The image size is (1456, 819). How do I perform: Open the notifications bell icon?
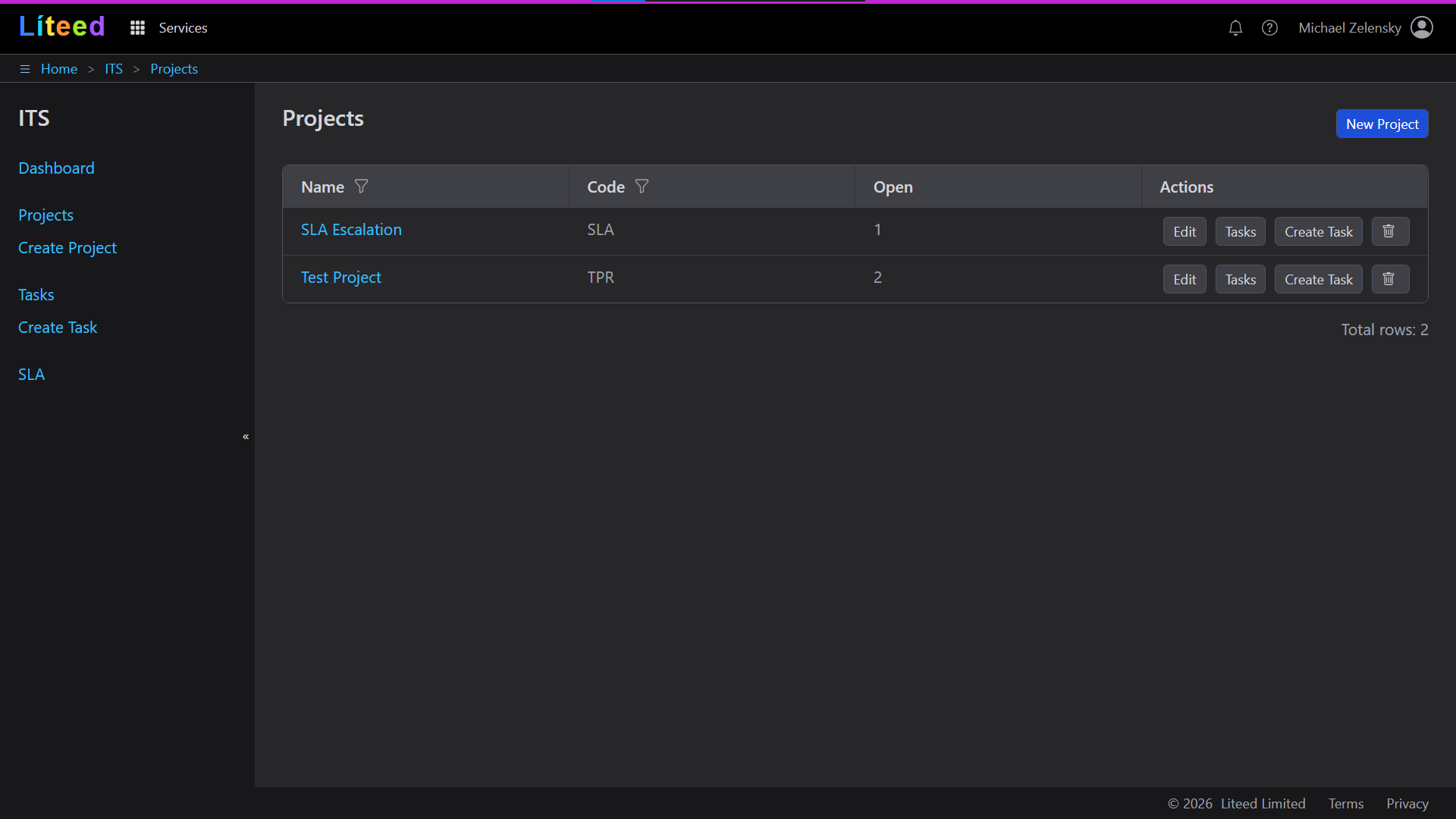click(x=1235, y=28)
